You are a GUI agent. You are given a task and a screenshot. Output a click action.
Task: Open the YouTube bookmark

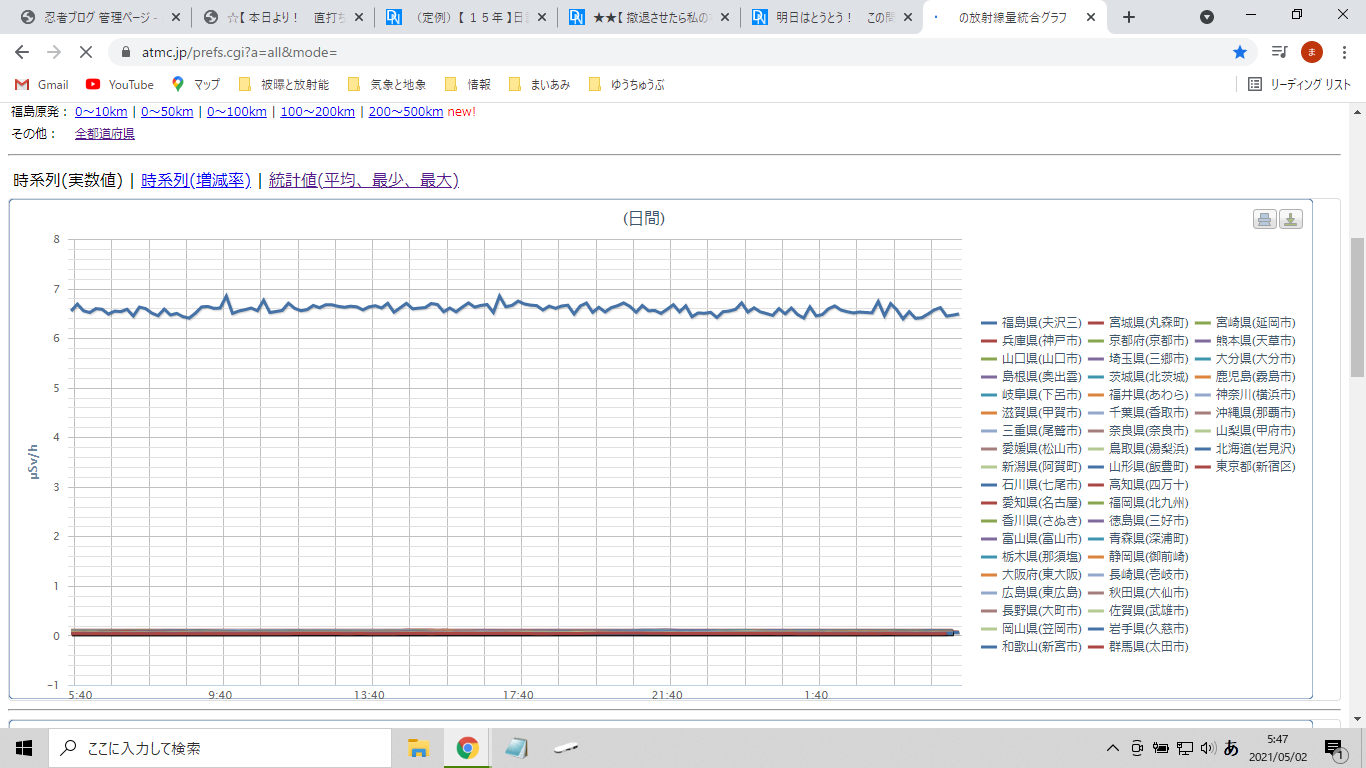[120, 85]
